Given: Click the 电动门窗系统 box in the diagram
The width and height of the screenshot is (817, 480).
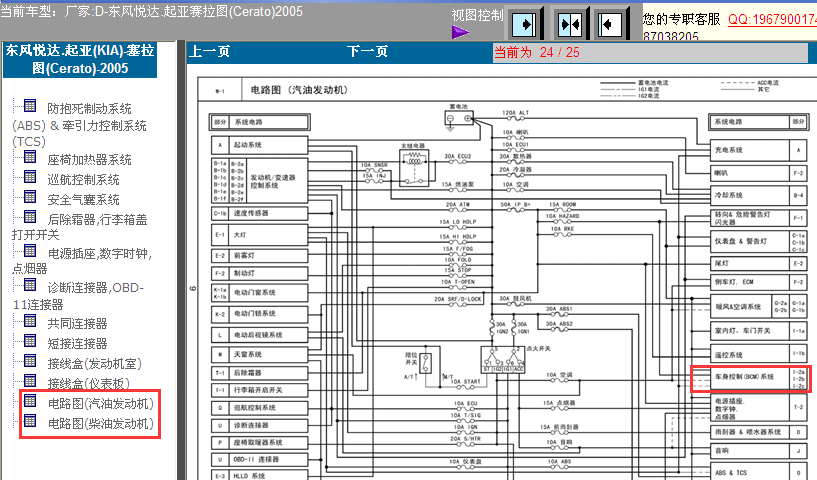Looking at the screenshot, I should [x=259, y=292].
